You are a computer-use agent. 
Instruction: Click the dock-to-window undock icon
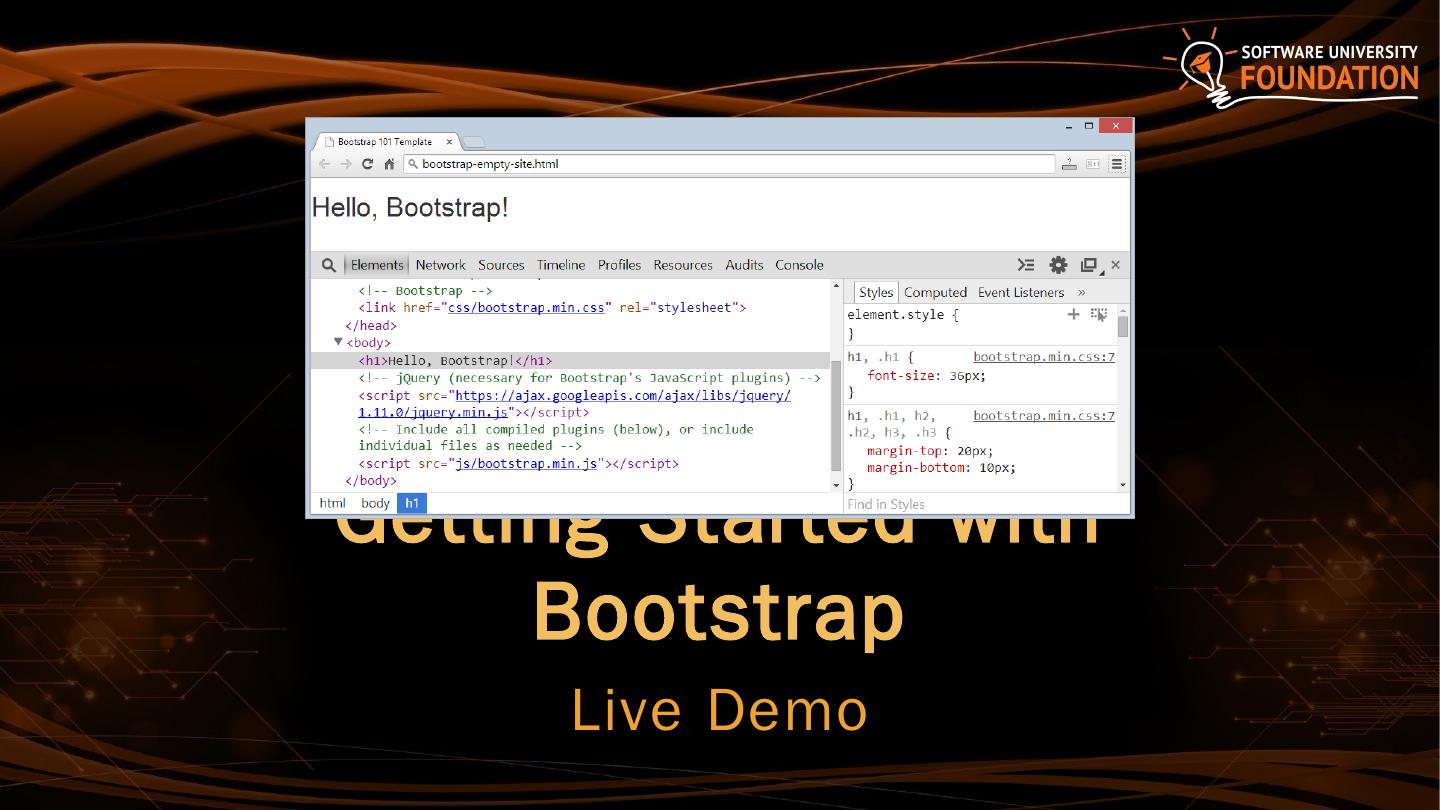(1089, 265)
